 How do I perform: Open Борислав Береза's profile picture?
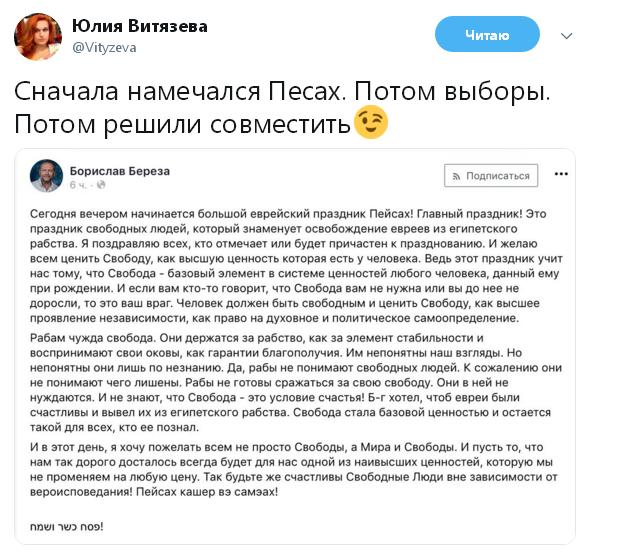[46, 176]
